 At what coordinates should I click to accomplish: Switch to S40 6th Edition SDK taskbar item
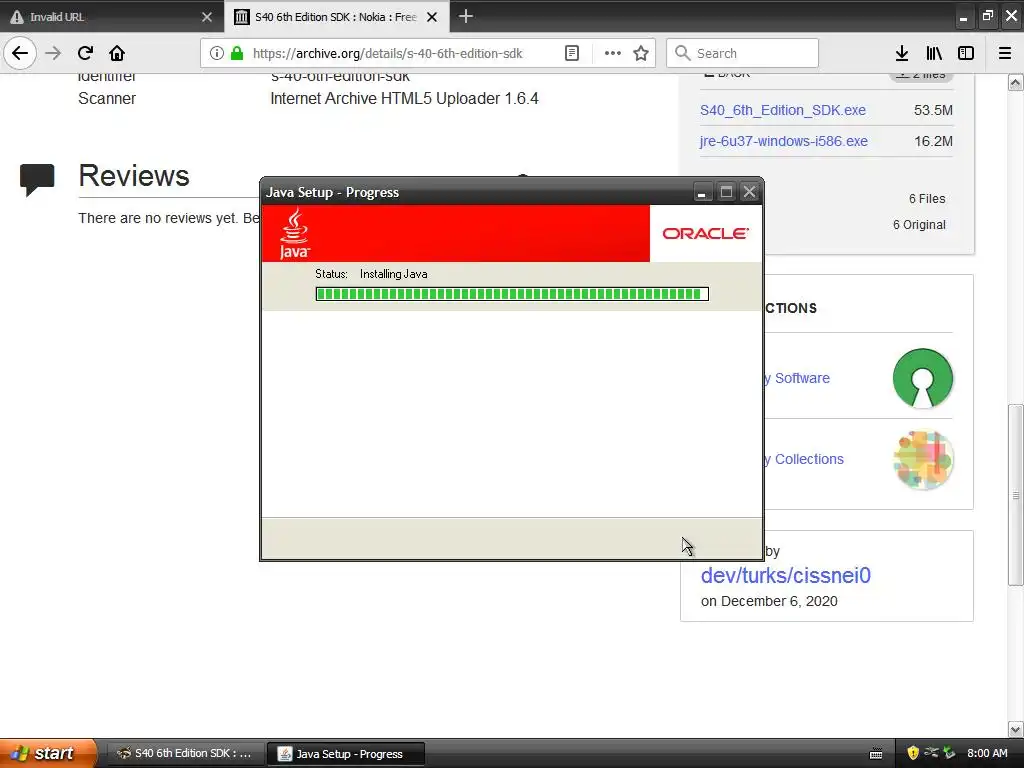click(185, 754)
